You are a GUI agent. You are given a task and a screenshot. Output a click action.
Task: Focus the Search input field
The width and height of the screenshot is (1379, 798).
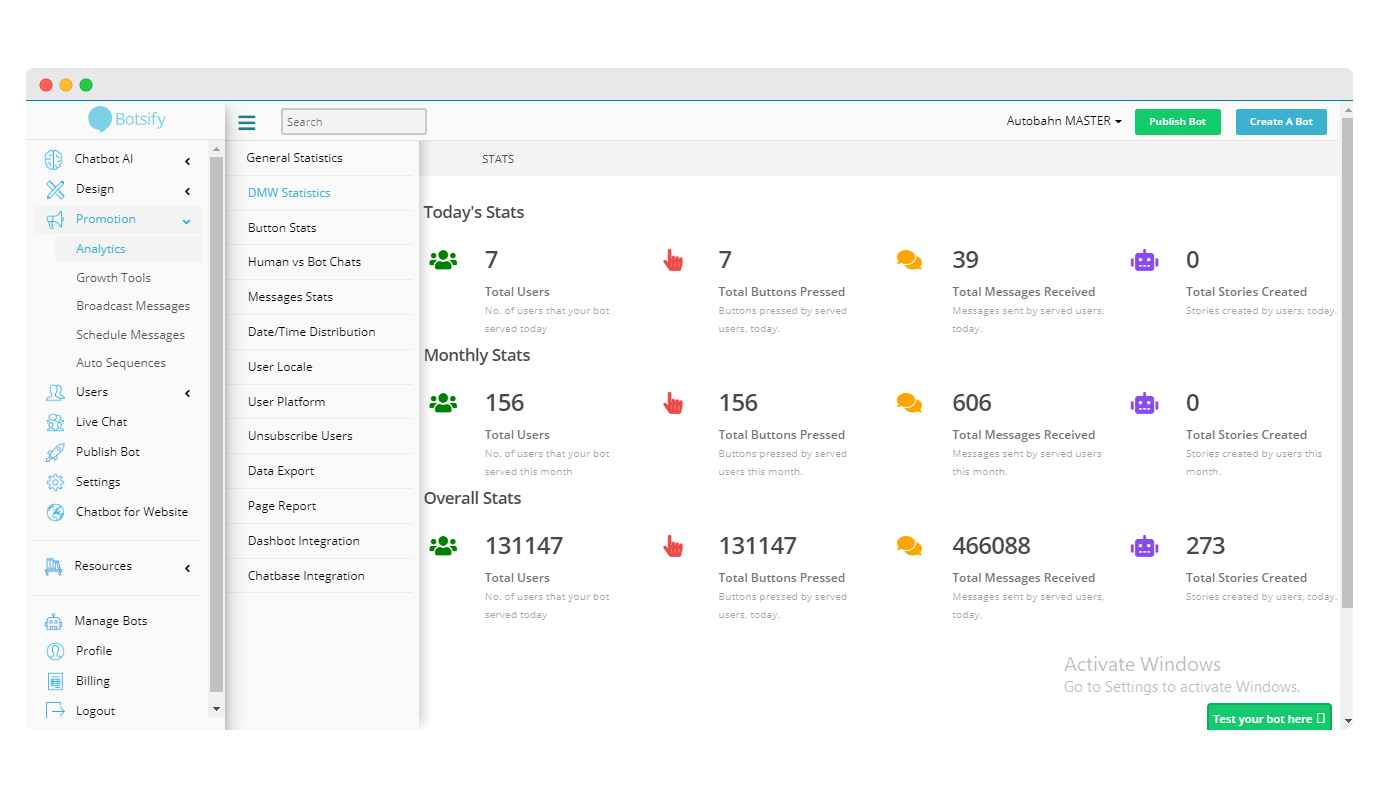pos(354,122)
